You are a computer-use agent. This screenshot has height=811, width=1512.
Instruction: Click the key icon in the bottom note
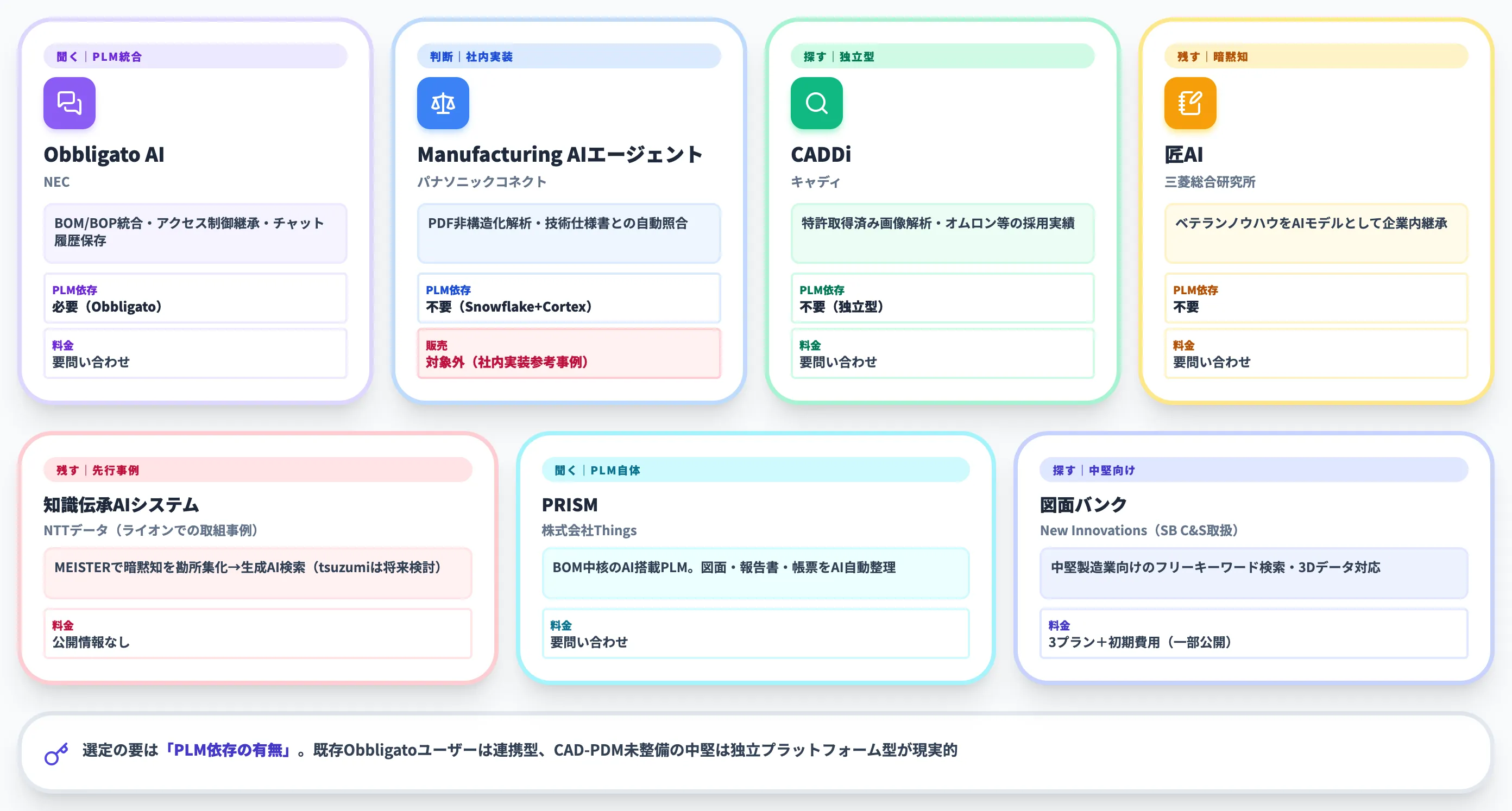pyautogui.click(x=56, y=753)
